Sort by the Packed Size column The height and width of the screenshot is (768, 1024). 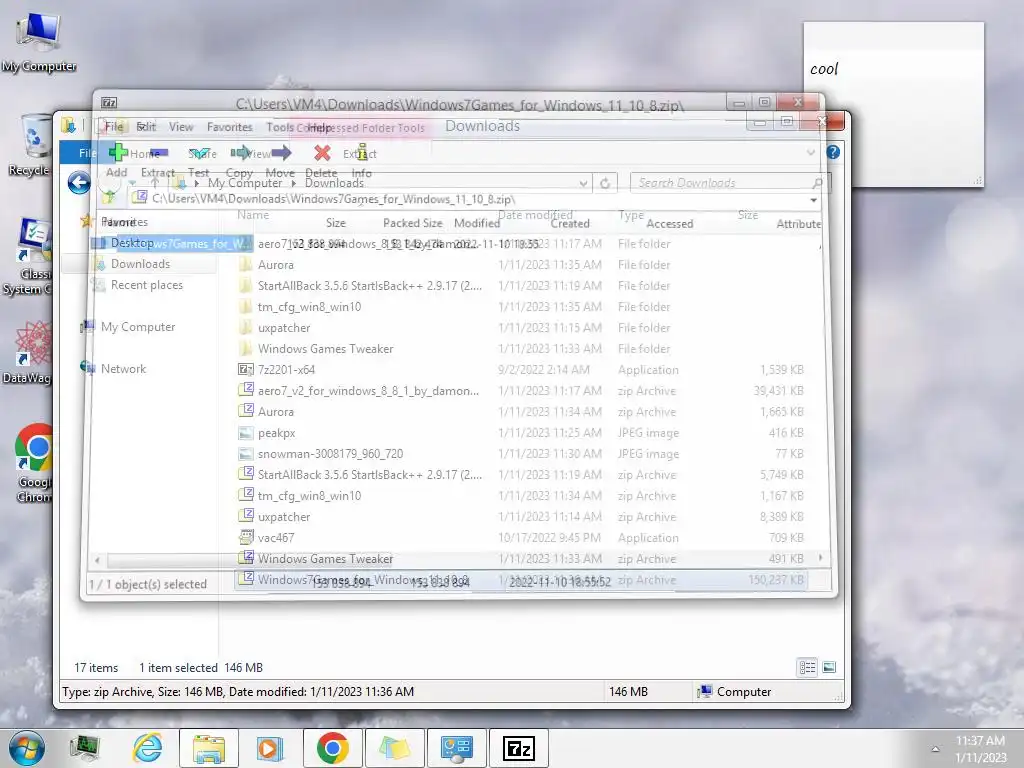click(412, 223)
